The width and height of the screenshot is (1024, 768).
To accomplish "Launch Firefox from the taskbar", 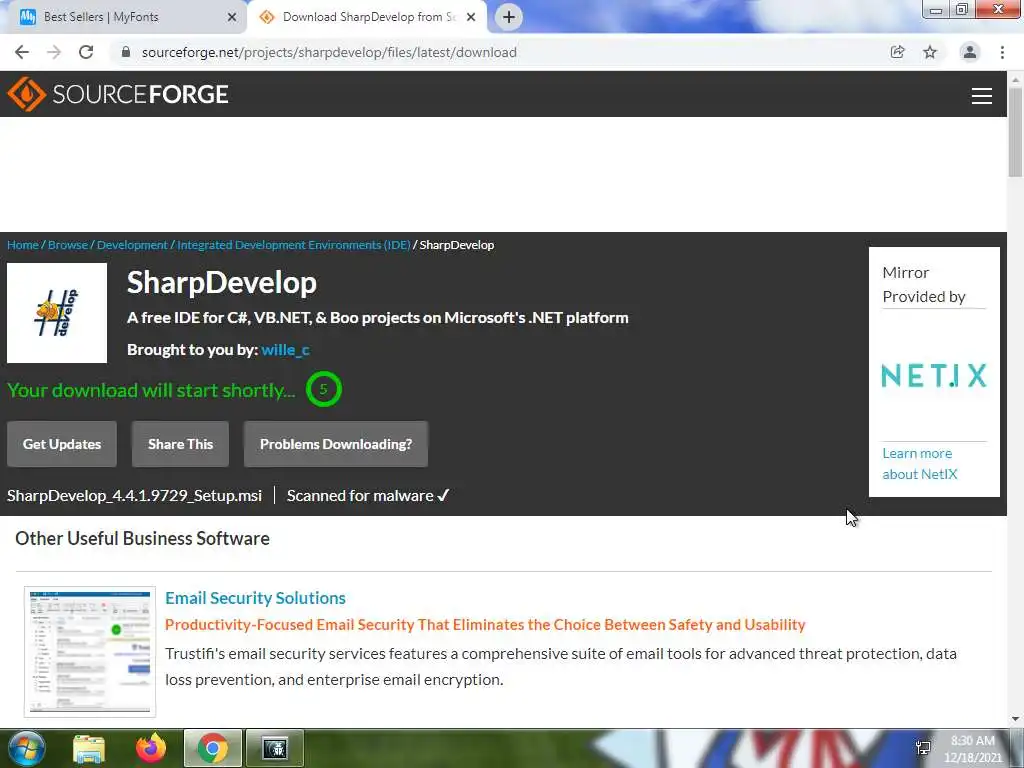I will coord(151,749).
